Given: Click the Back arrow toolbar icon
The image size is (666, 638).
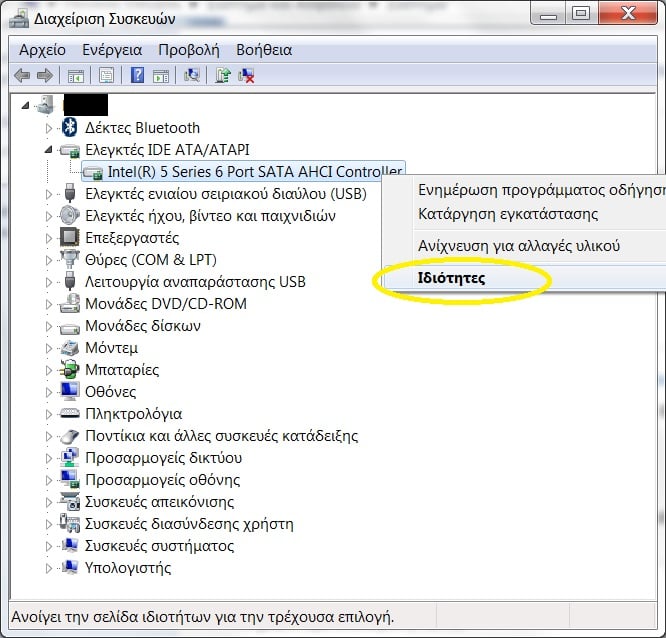Looking at the screenshot, I should 22,76.
